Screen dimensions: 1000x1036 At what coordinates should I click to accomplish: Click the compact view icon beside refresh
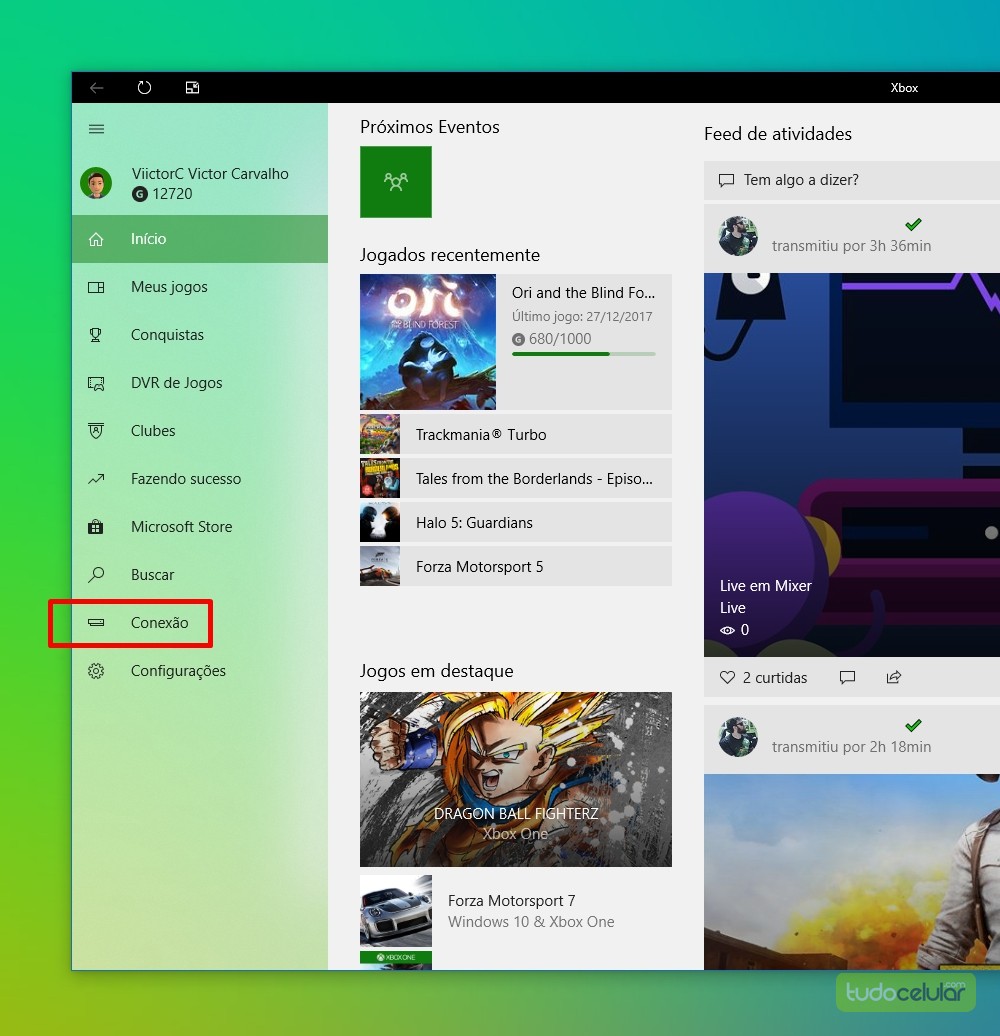coord(192,88)
